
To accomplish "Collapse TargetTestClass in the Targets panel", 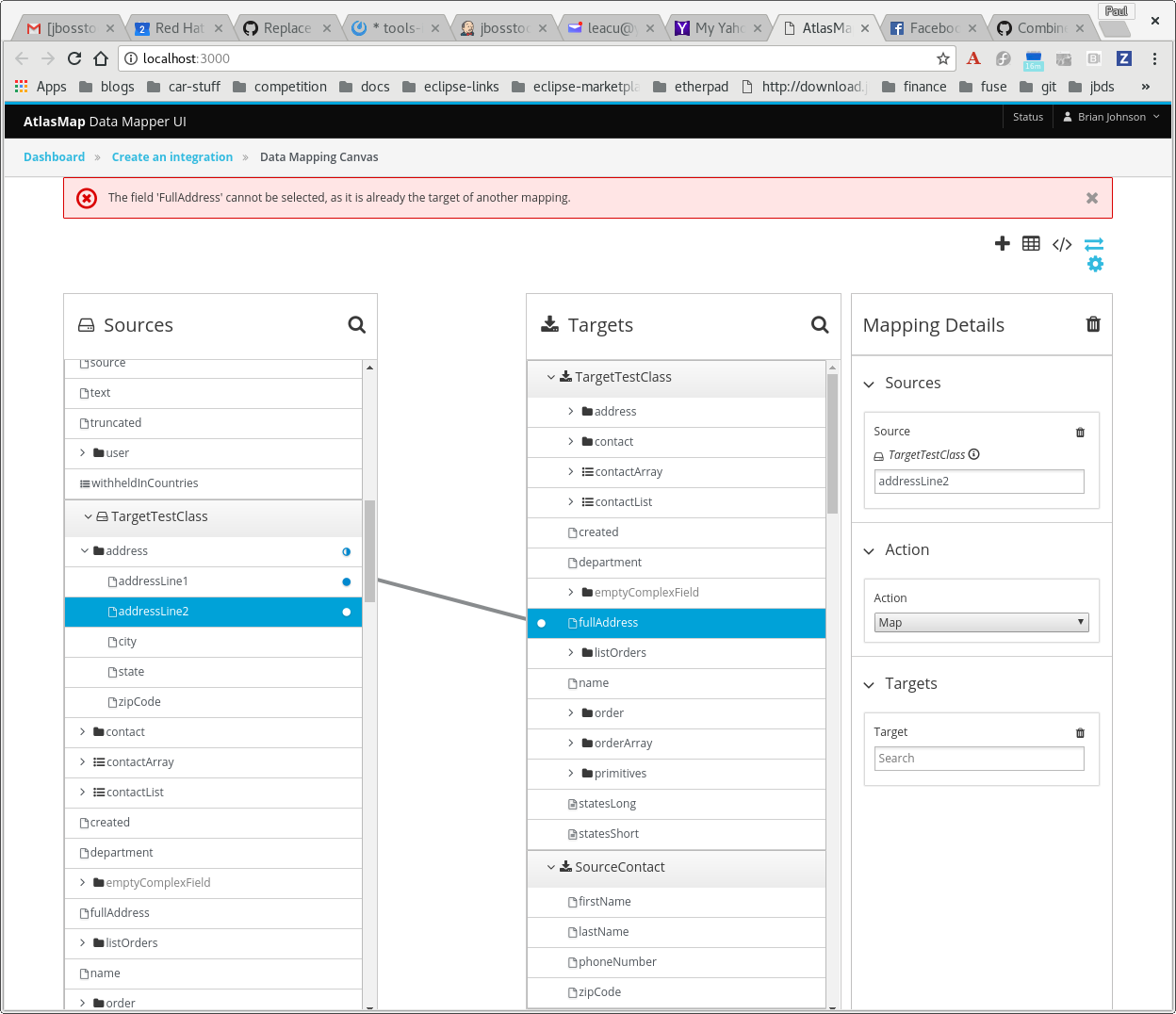I will [550, 376].
